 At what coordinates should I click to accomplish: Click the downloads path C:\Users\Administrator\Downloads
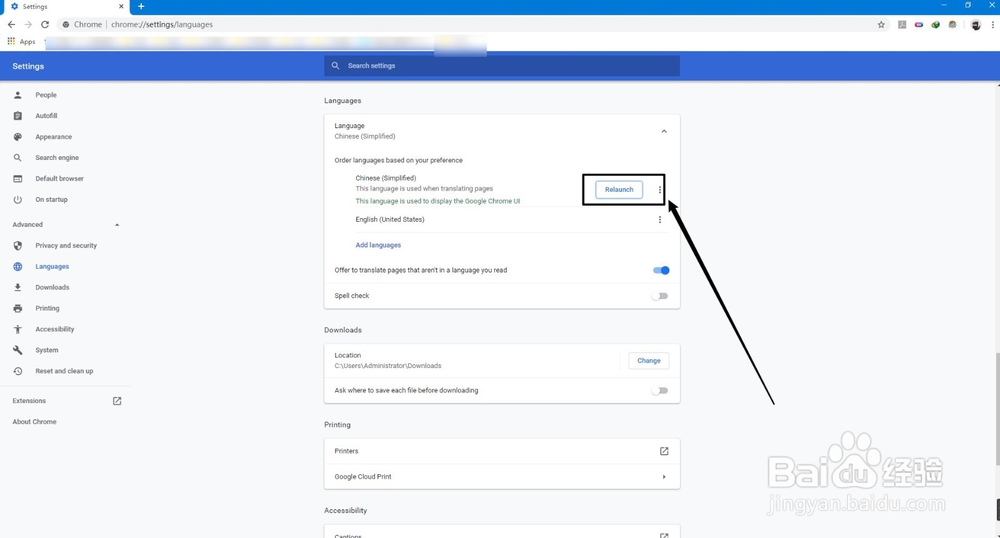tap(388, 366)
